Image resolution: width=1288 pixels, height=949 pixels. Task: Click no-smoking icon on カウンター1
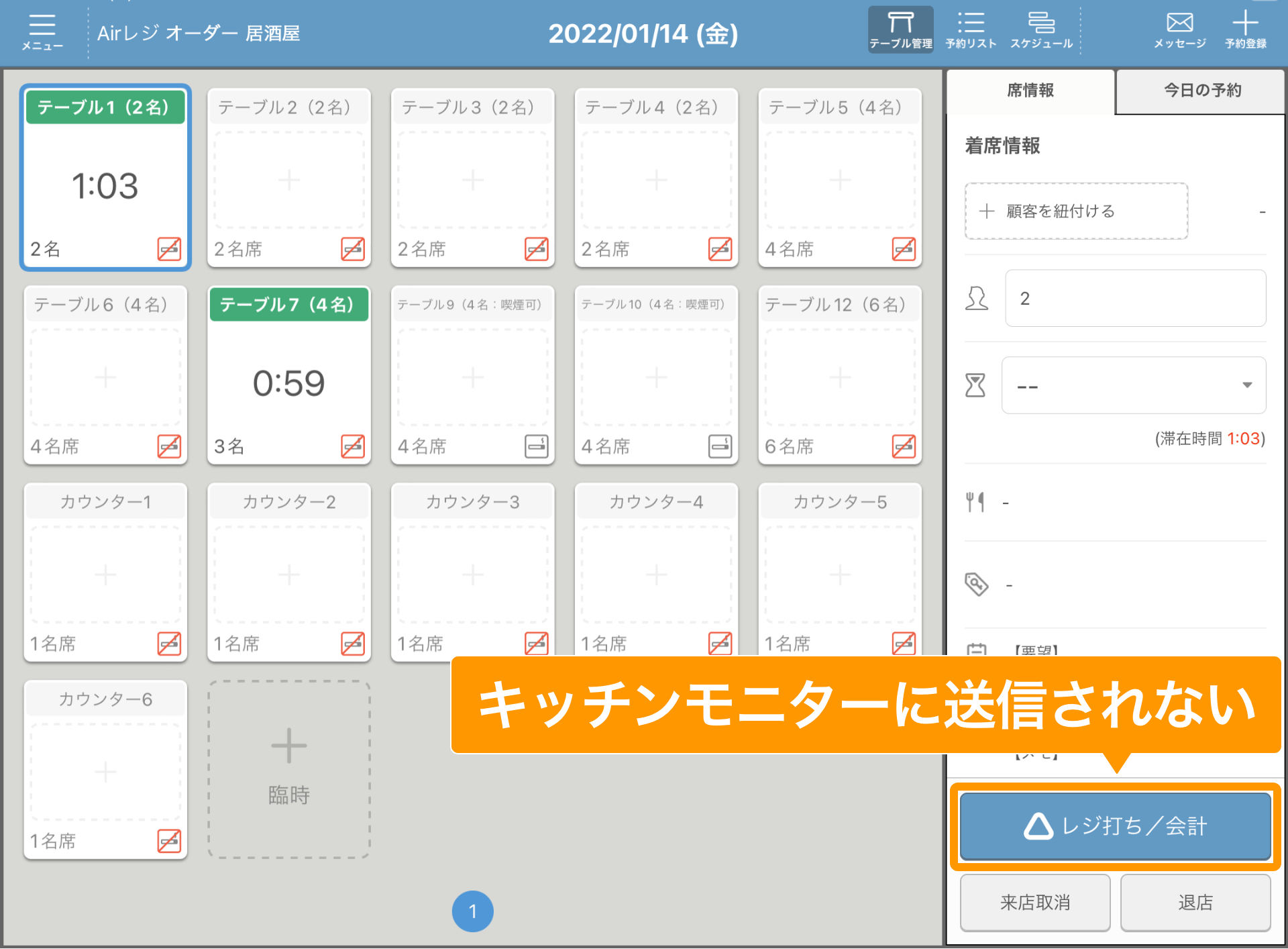(x=169, y=644)
